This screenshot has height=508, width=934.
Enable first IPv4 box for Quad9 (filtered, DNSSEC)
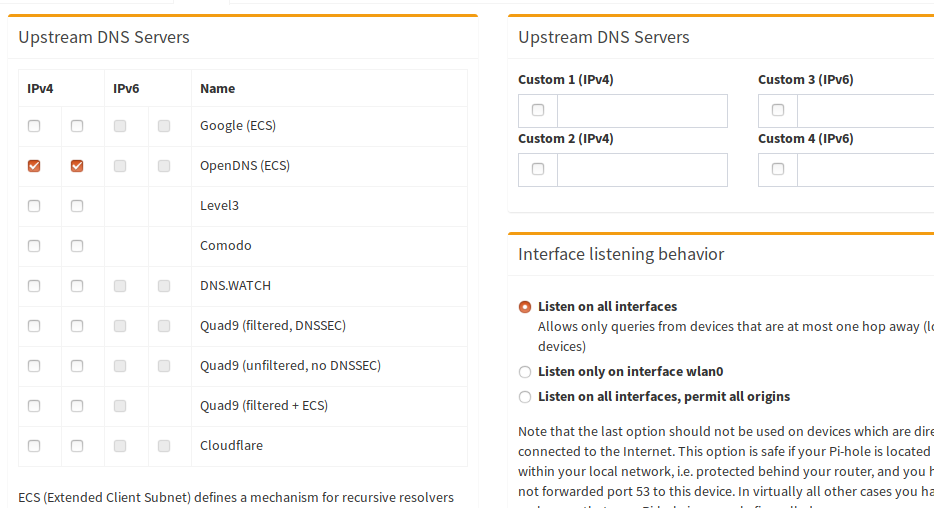[x=34, y=326]
